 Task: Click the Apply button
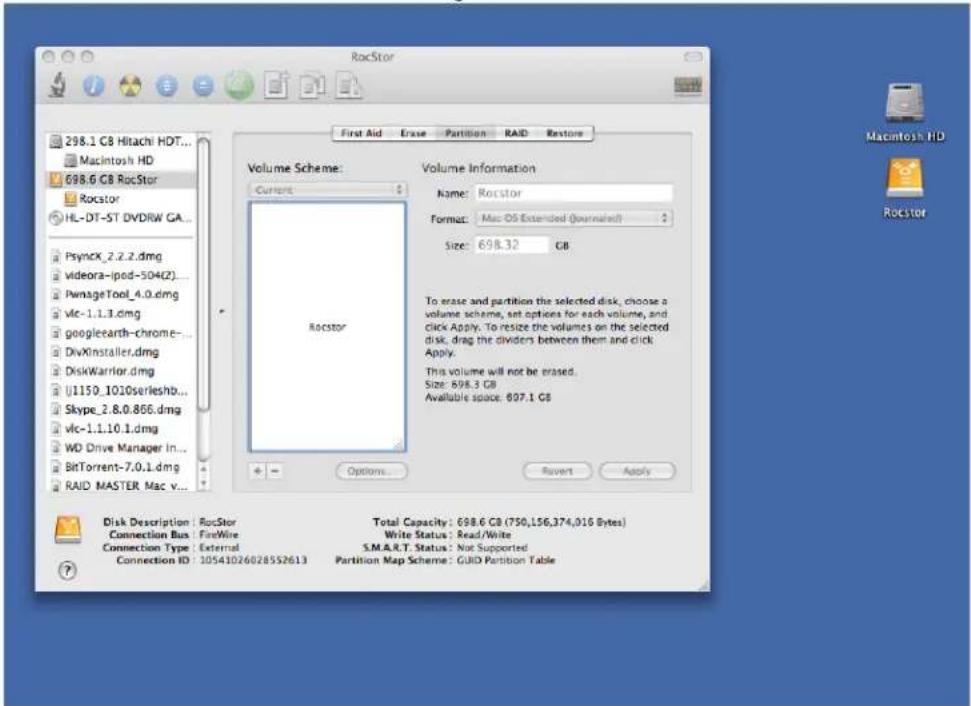click(x=637, y=471)
